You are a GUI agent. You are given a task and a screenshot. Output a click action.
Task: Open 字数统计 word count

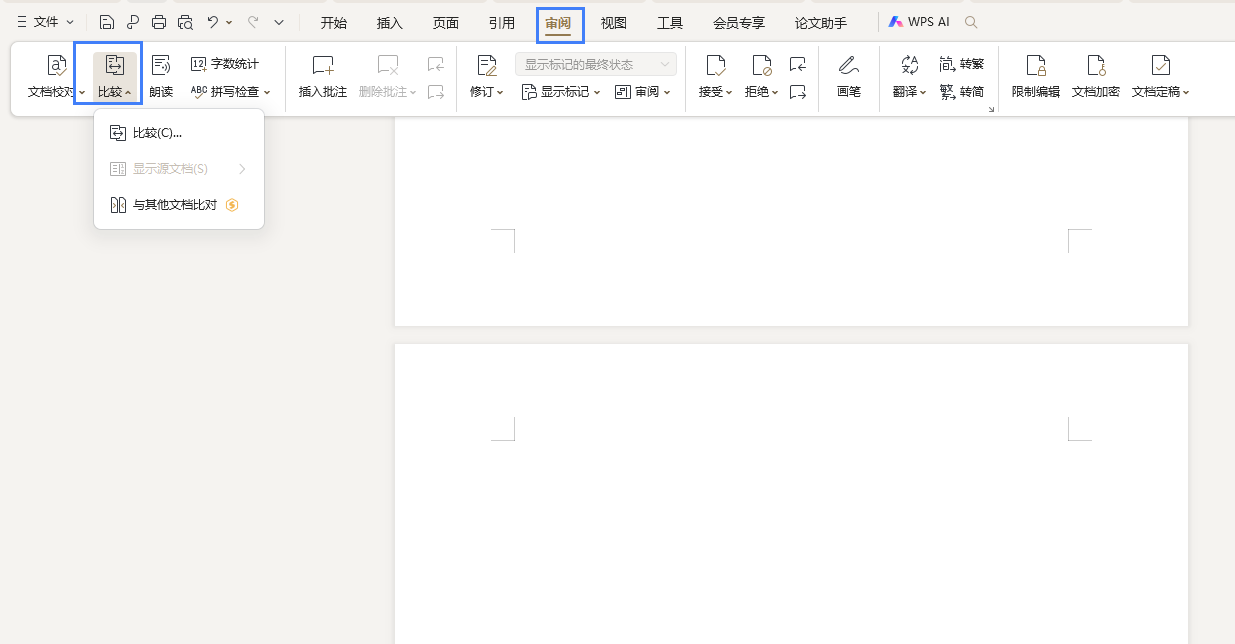tap(225, 64)
